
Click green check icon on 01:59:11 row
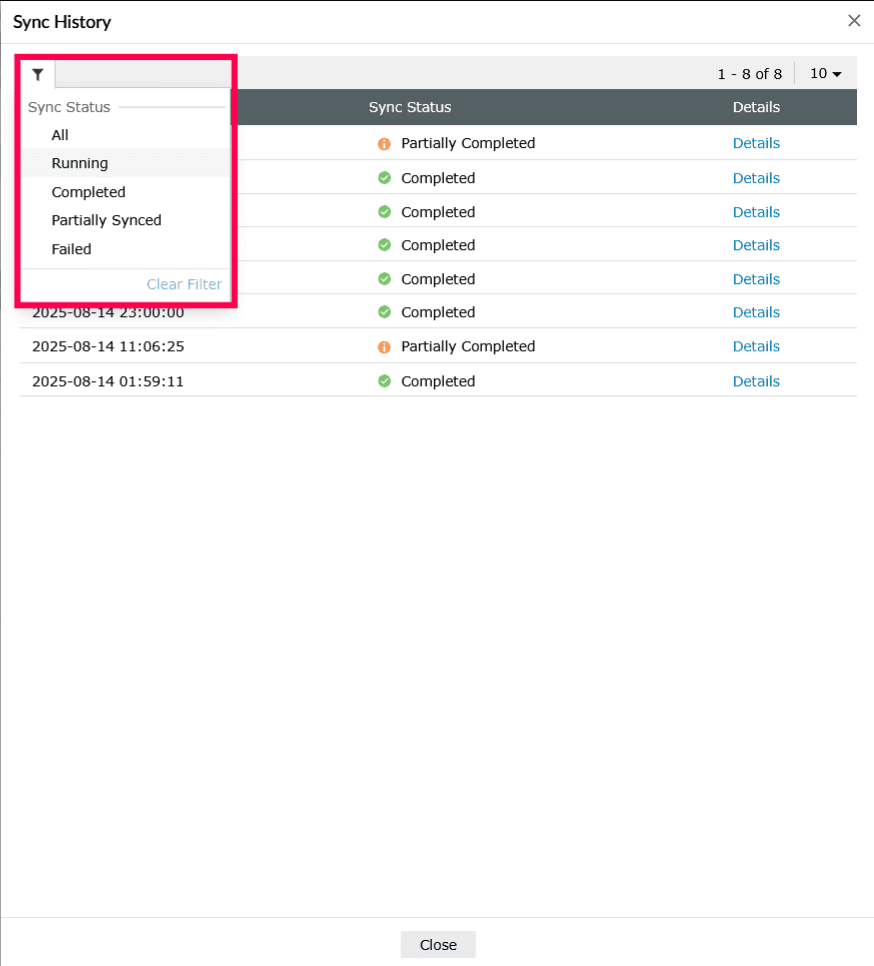[384, 381]
